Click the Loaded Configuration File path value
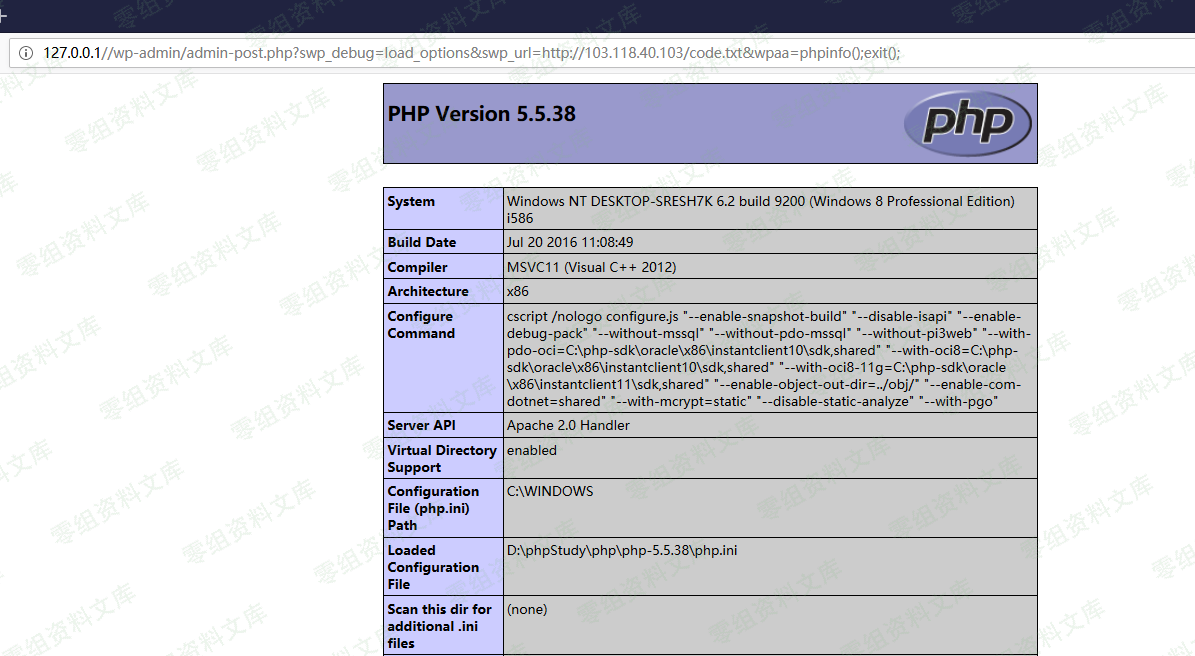The image size is (1195, 656). tap(621, 551)
